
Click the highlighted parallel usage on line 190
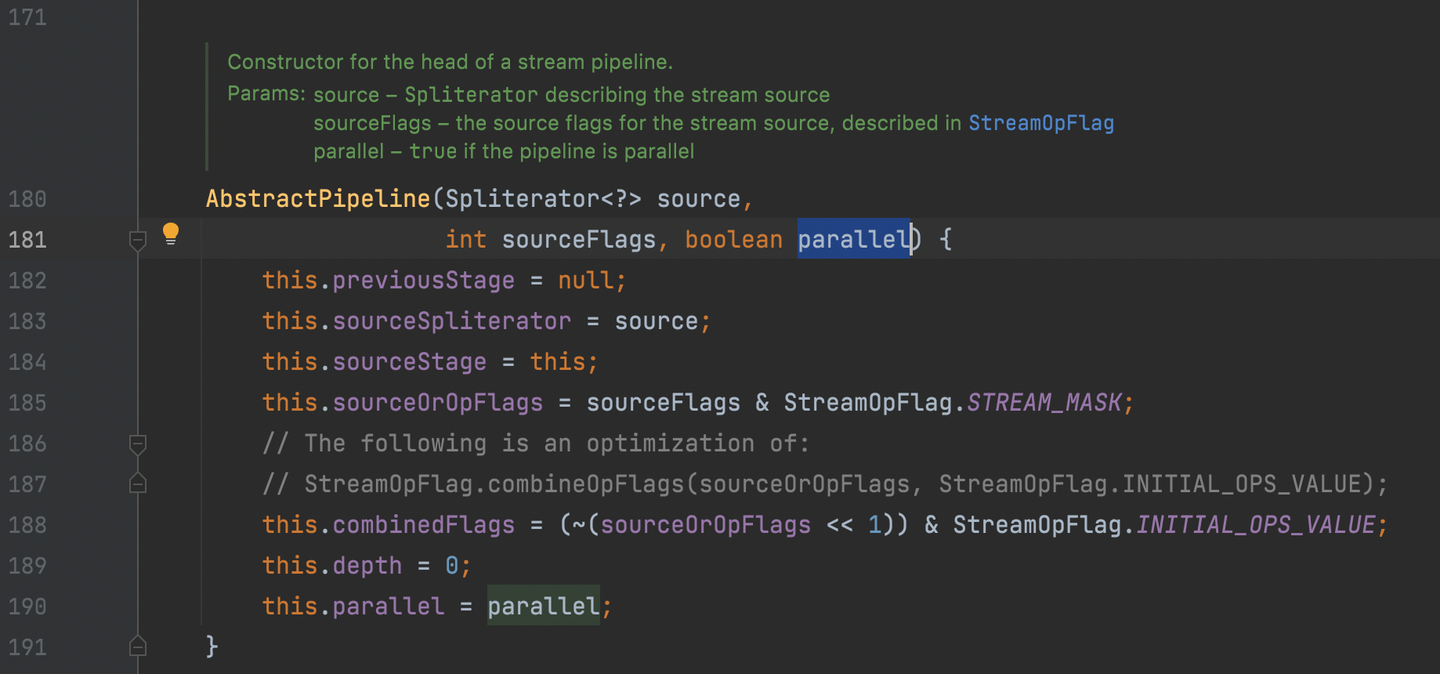point(543,607)
